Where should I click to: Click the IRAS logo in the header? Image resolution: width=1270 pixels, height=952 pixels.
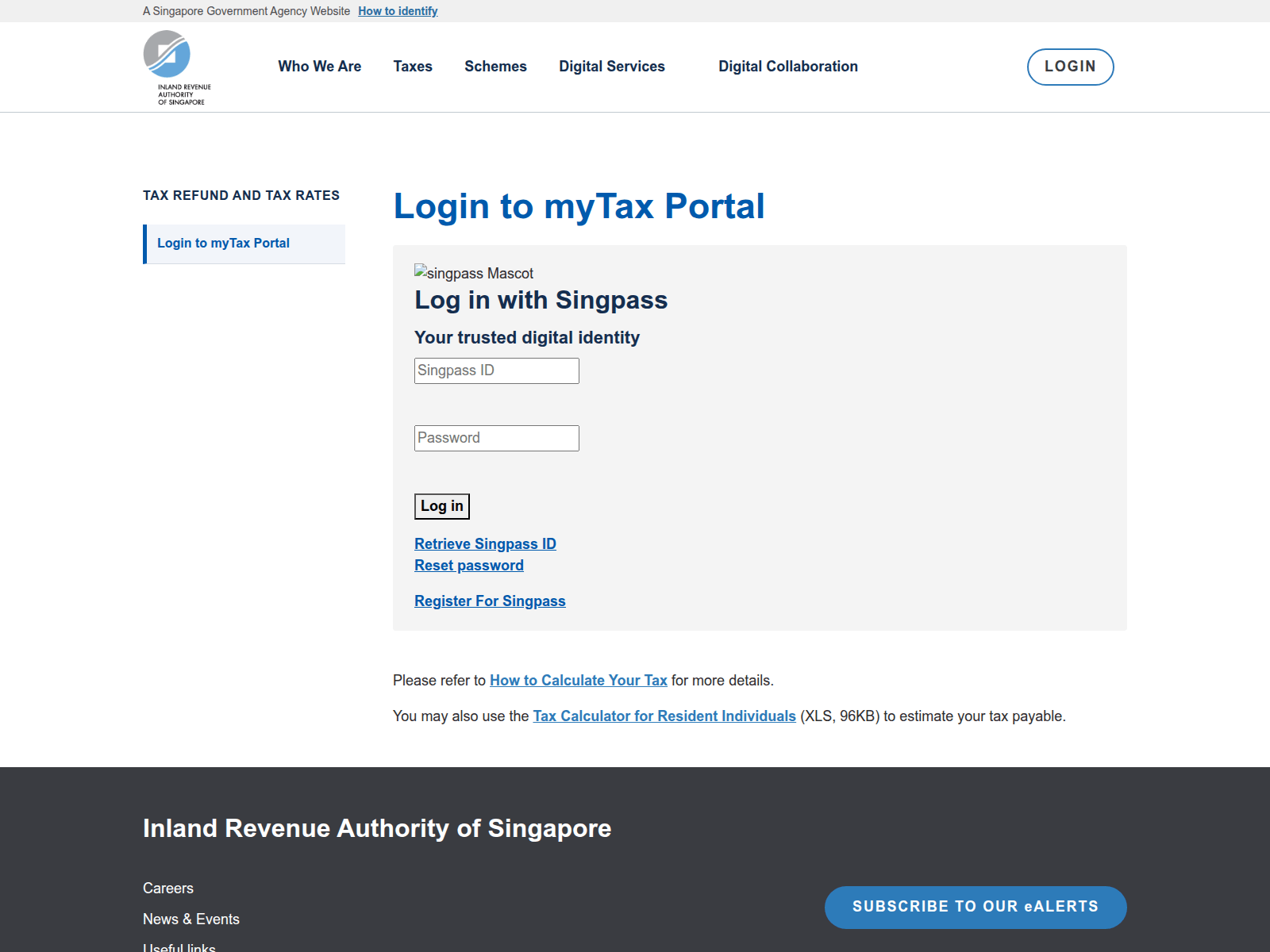pos(177,67)
